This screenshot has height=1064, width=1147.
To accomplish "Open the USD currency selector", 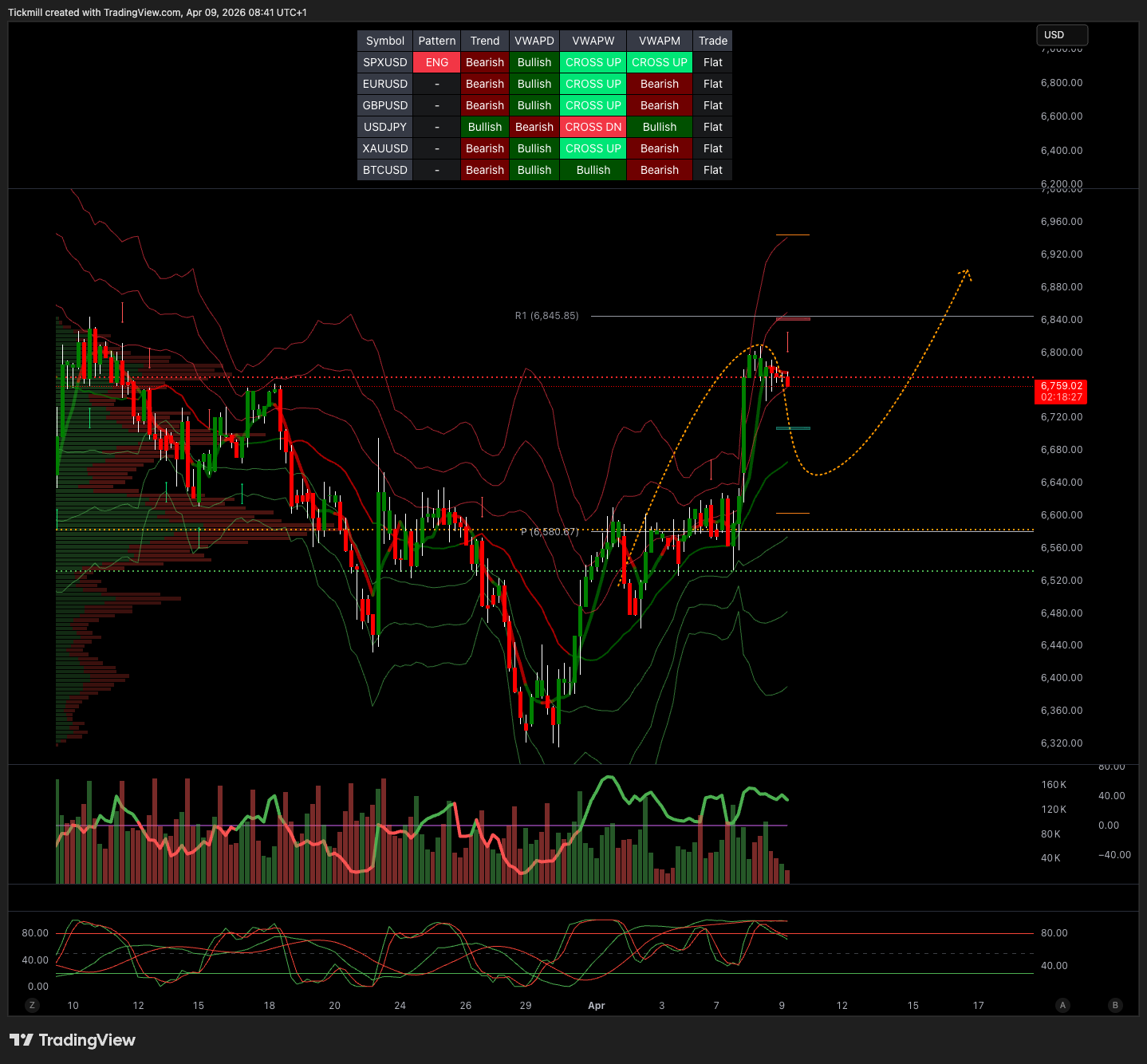I will (x=1061, y=35).
